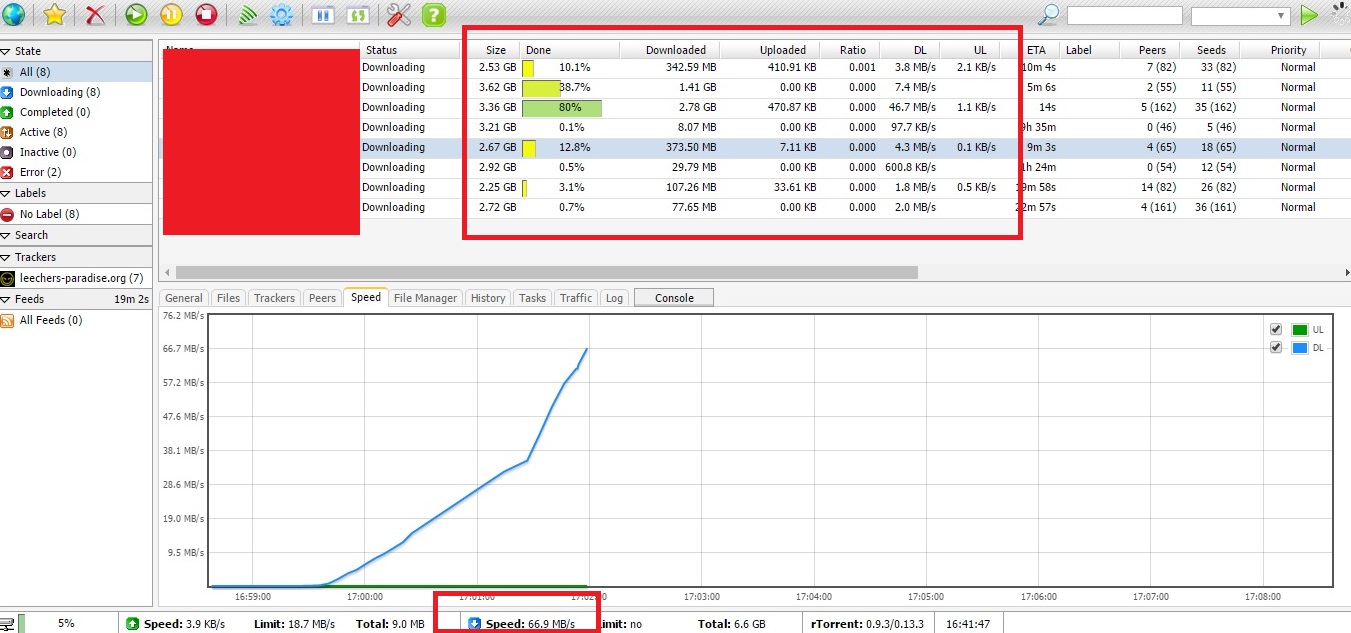Sort torrents by the Downloaded column header
This screenshot has height=633, width=1351.
670,50
